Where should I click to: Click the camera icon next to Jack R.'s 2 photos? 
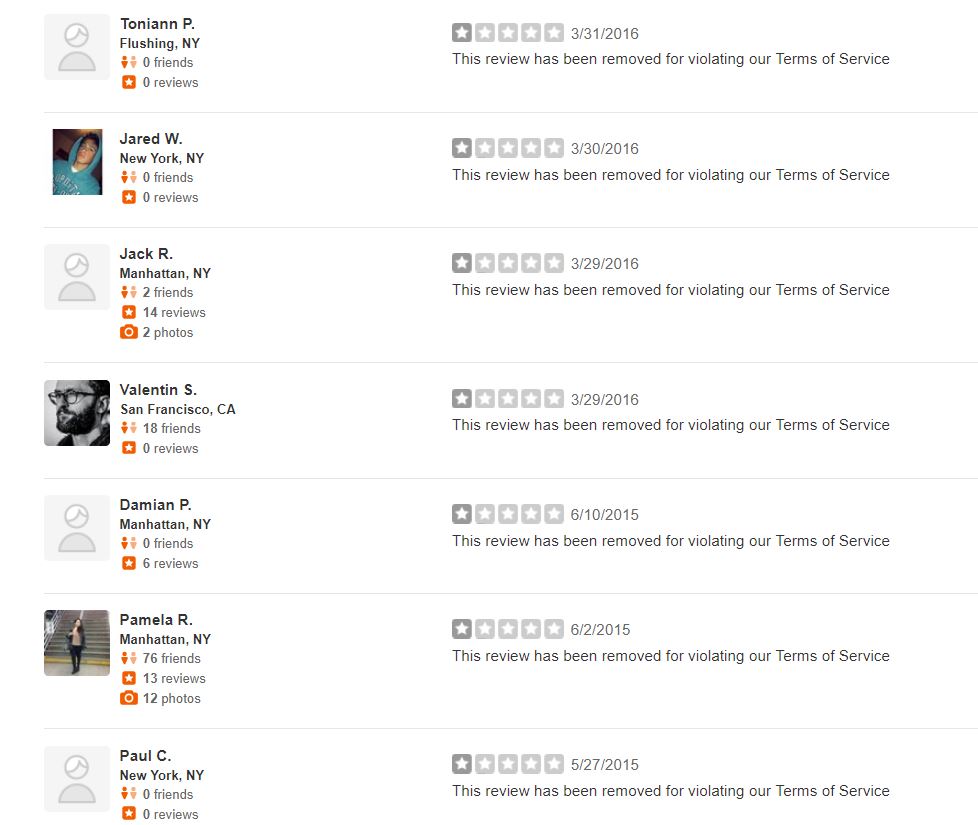pyautogui.click(x=128, y=332)
